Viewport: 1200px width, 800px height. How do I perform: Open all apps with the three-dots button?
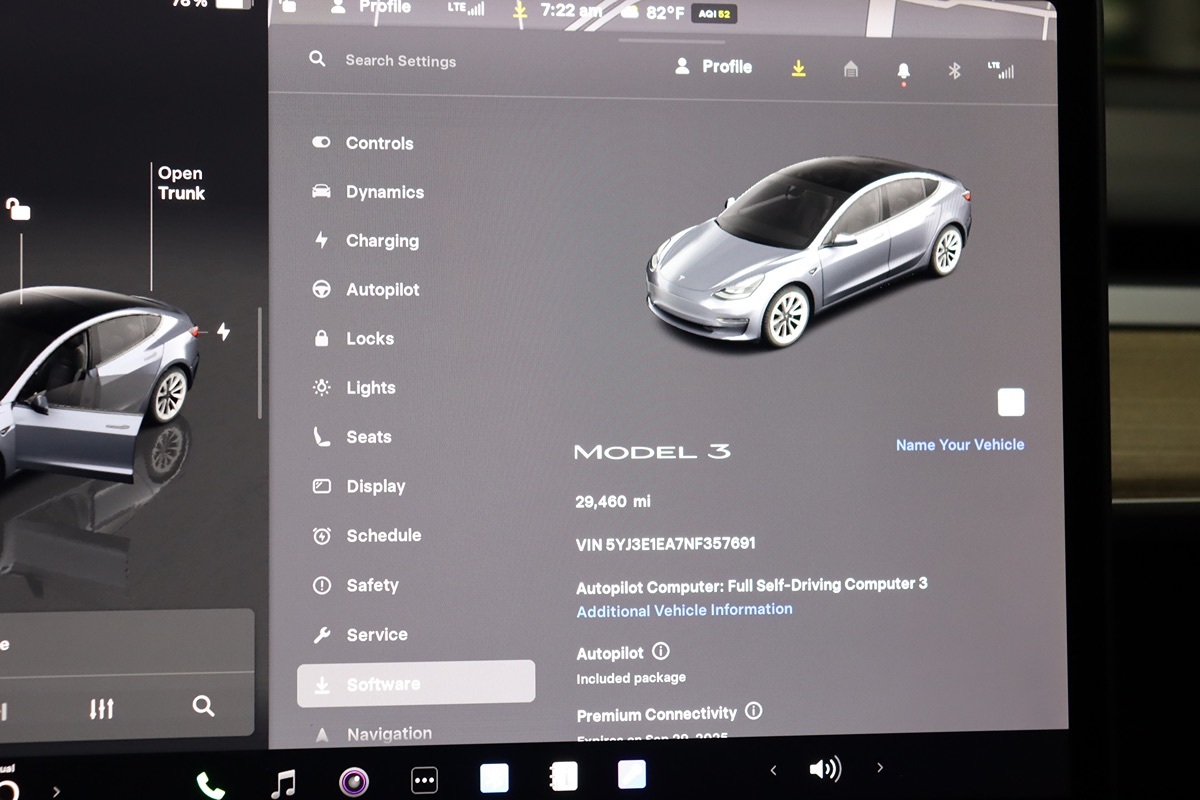tap(424, 779)
